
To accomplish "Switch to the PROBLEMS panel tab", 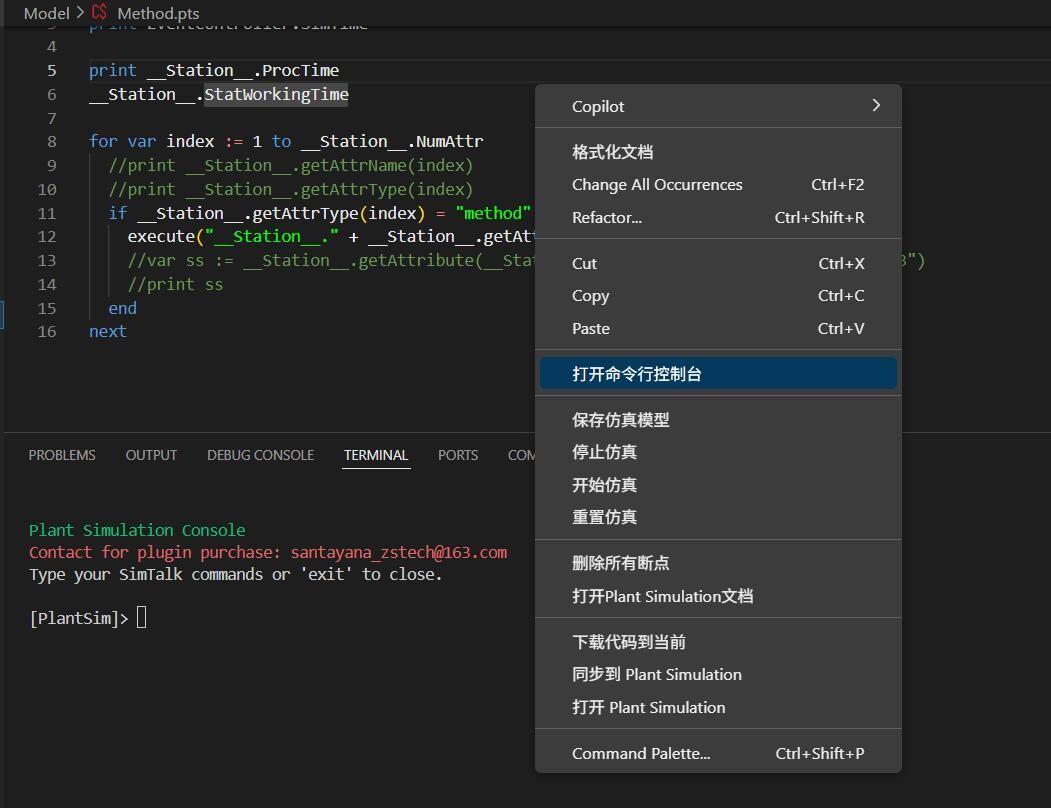I will [62, 455].
